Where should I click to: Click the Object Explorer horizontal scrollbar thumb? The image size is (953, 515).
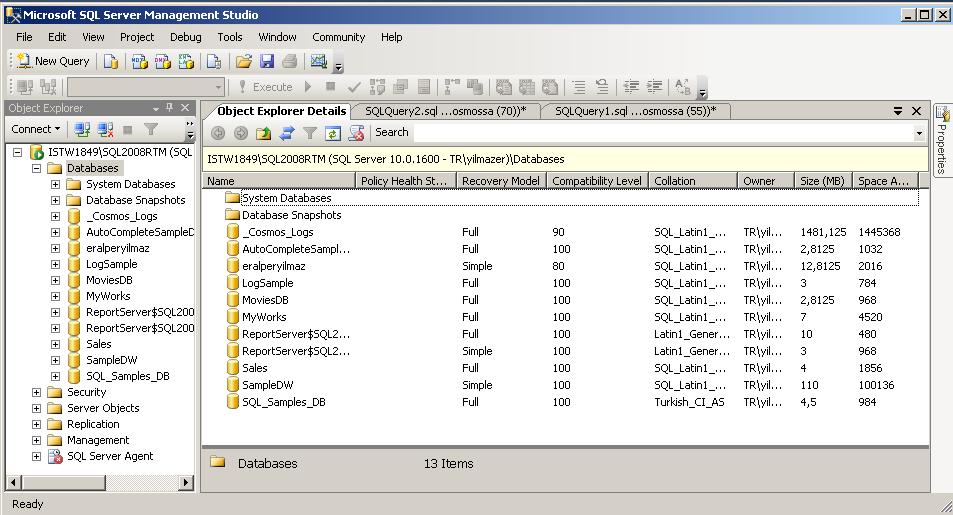coord(64,483)
